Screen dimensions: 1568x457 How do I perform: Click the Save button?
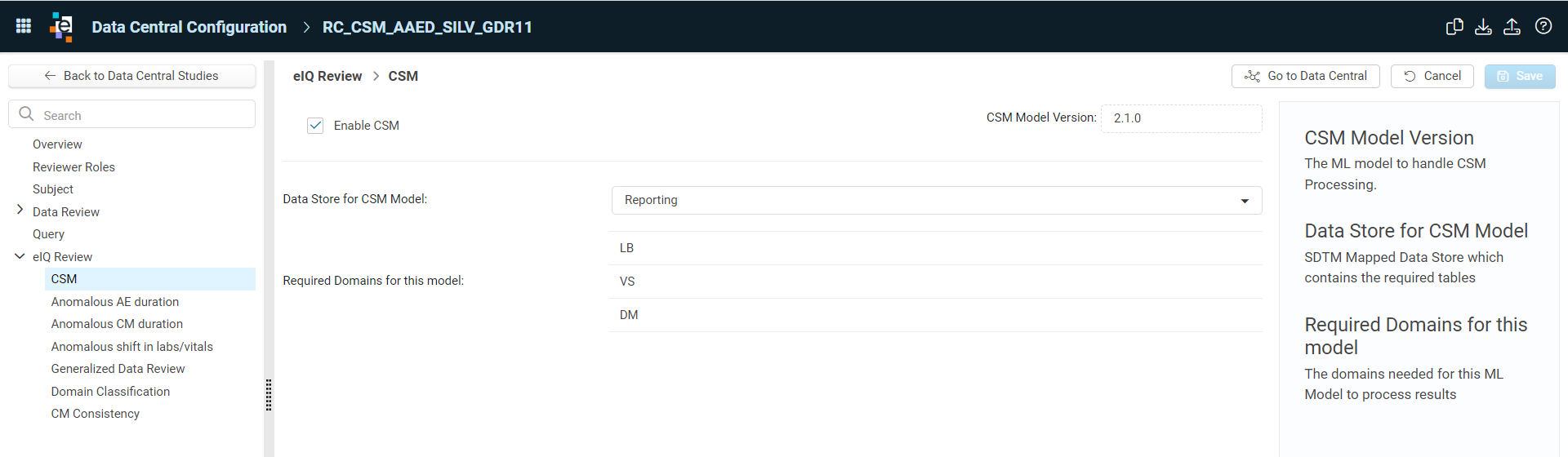click(1520, 76)
